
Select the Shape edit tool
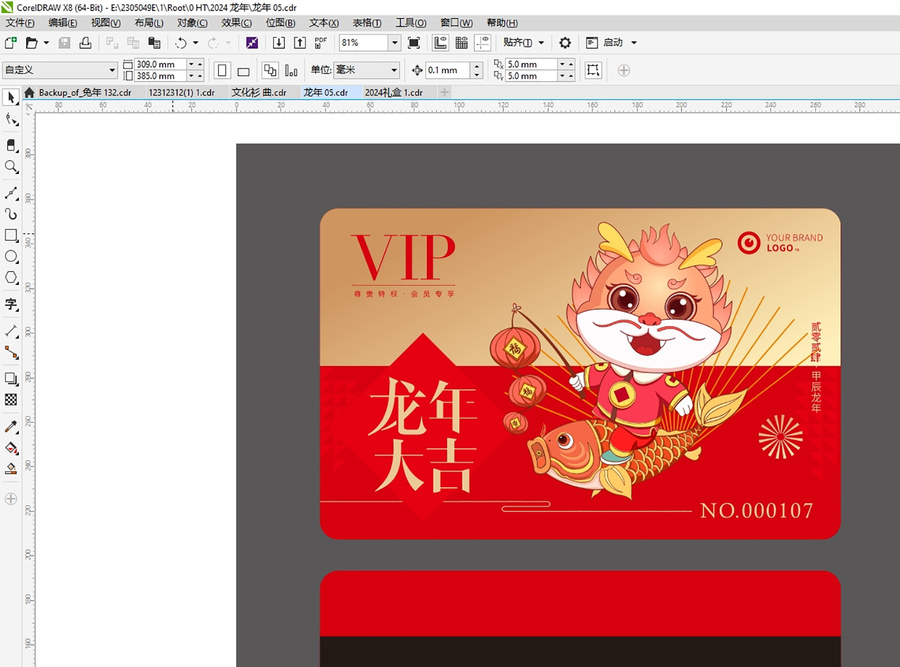point(11,119)
